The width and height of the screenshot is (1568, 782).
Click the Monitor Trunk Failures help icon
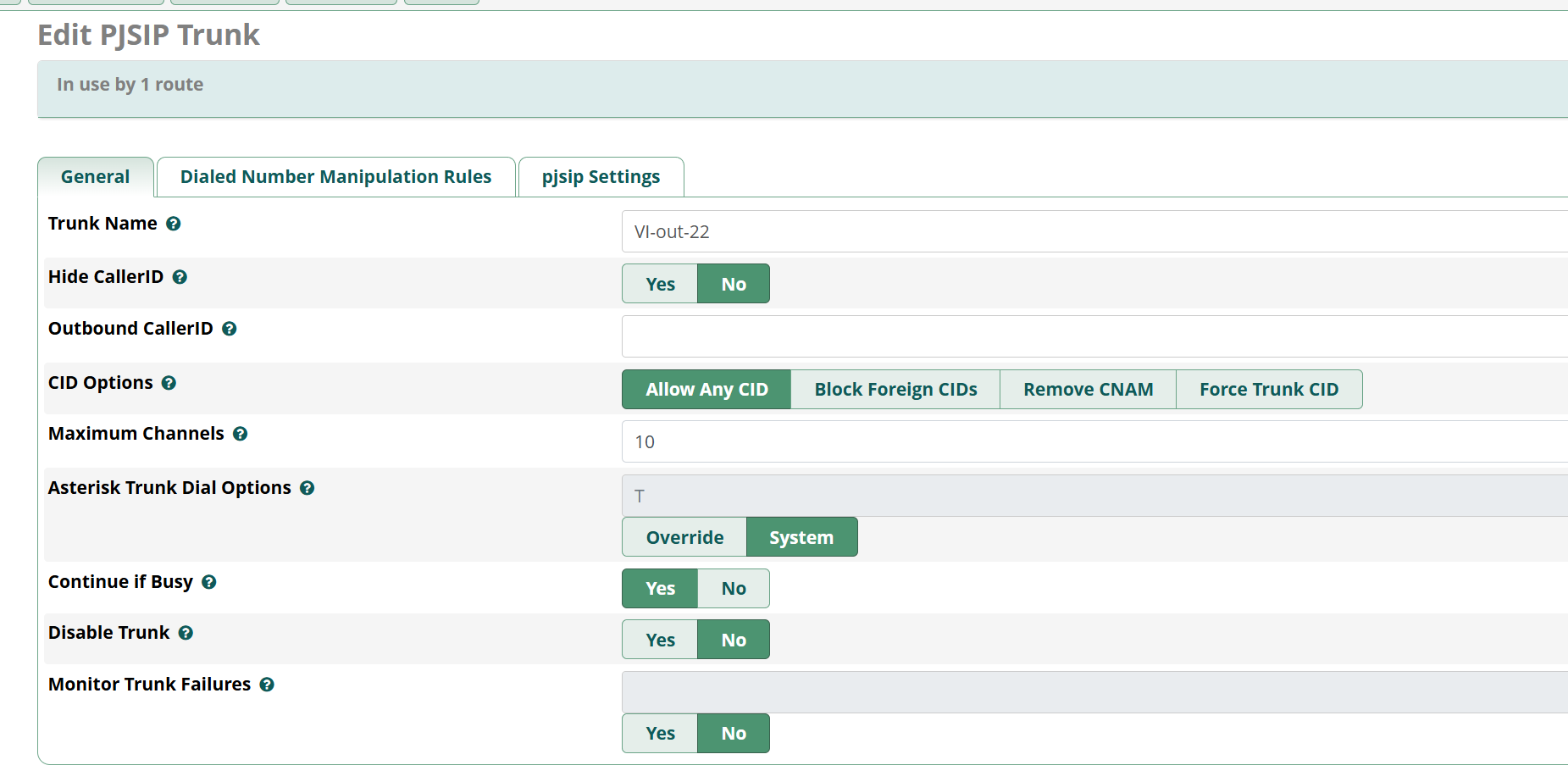point(267,685)
